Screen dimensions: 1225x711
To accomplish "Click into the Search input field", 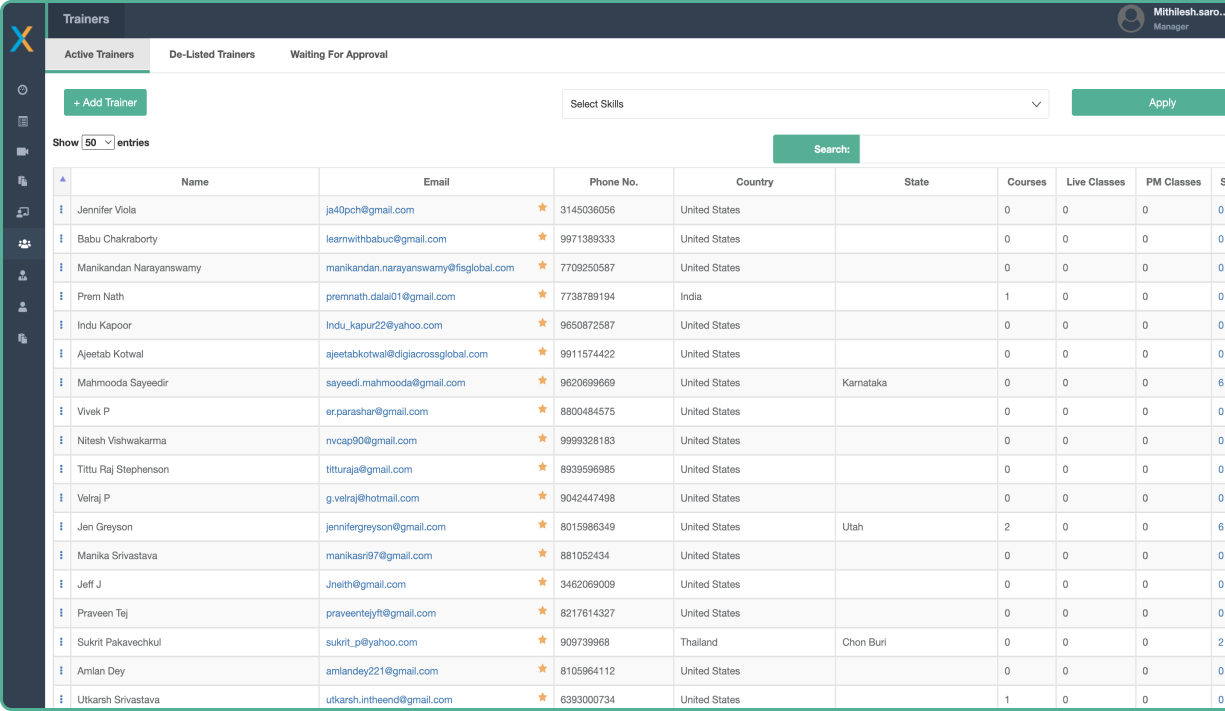I will click(1042, 149).
